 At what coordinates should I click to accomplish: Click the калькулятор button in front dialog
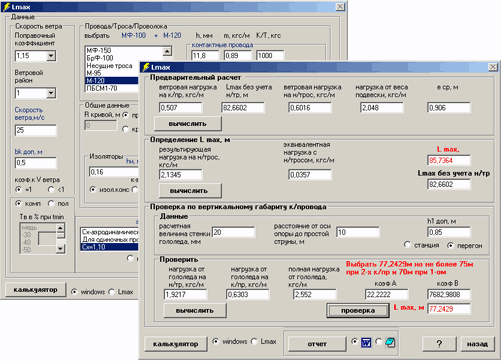click(x=176, y=344)
